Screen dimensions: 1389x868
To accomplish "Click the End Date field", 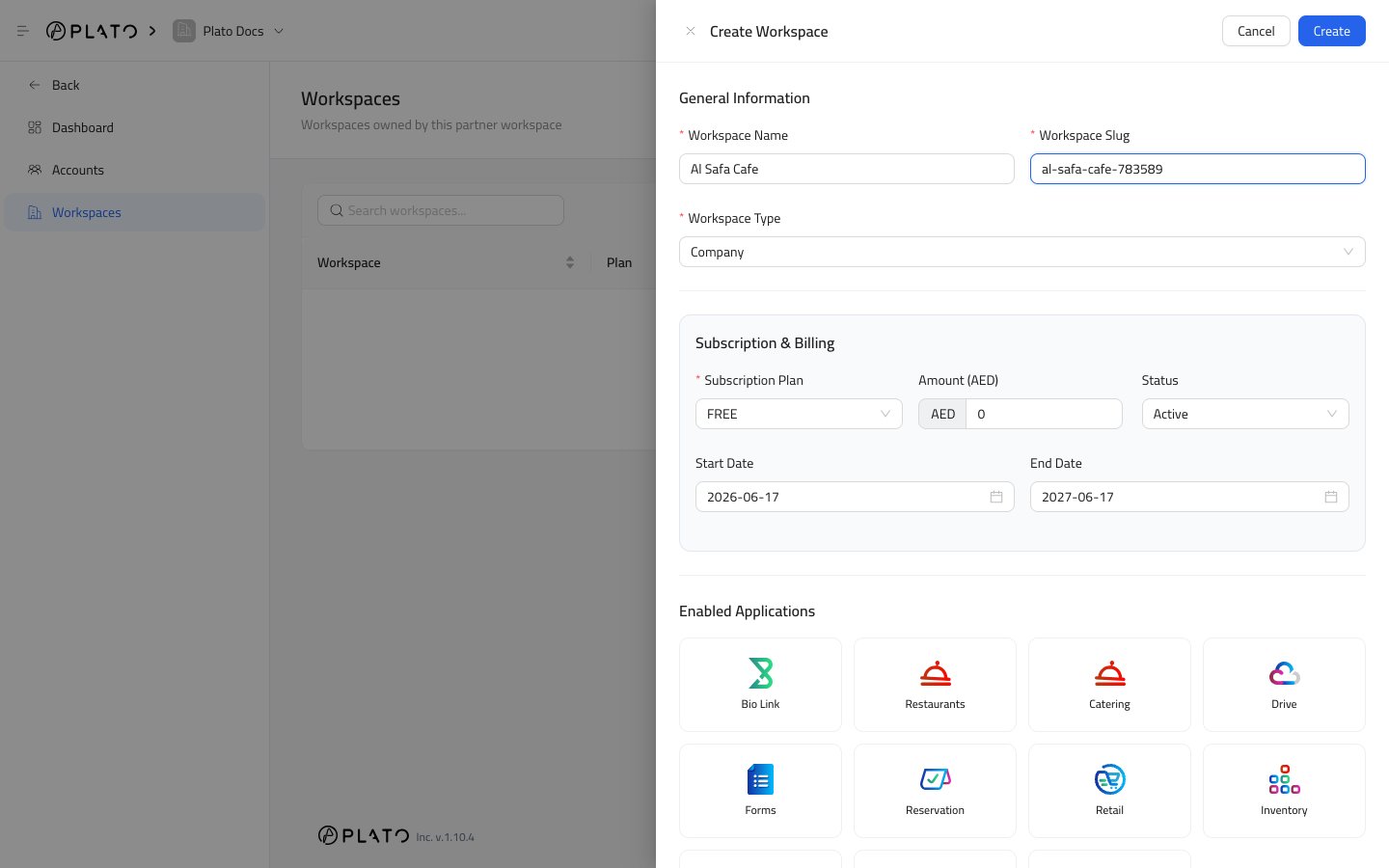I will [1189, 497].
